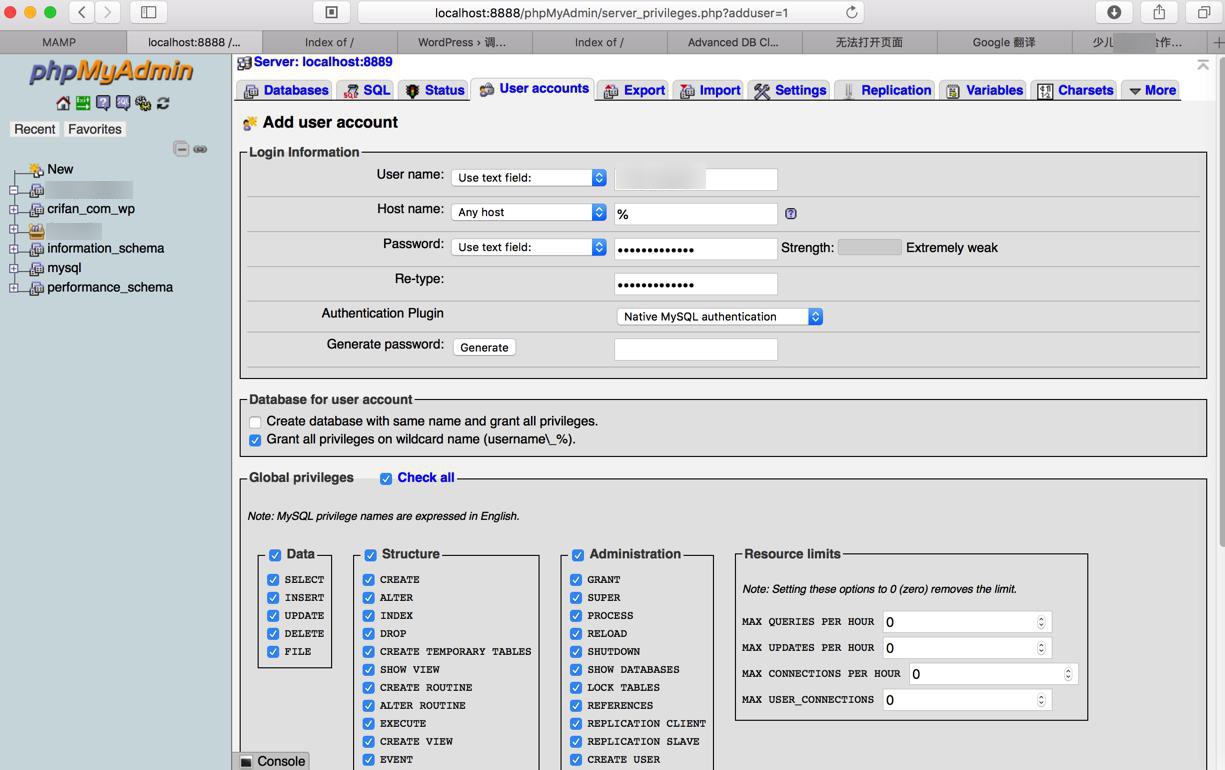The height and width of the screenshot is (770, 1225).
Task: Toggle the Check all global privileges checkbox
Action: (x=386, y=478)
